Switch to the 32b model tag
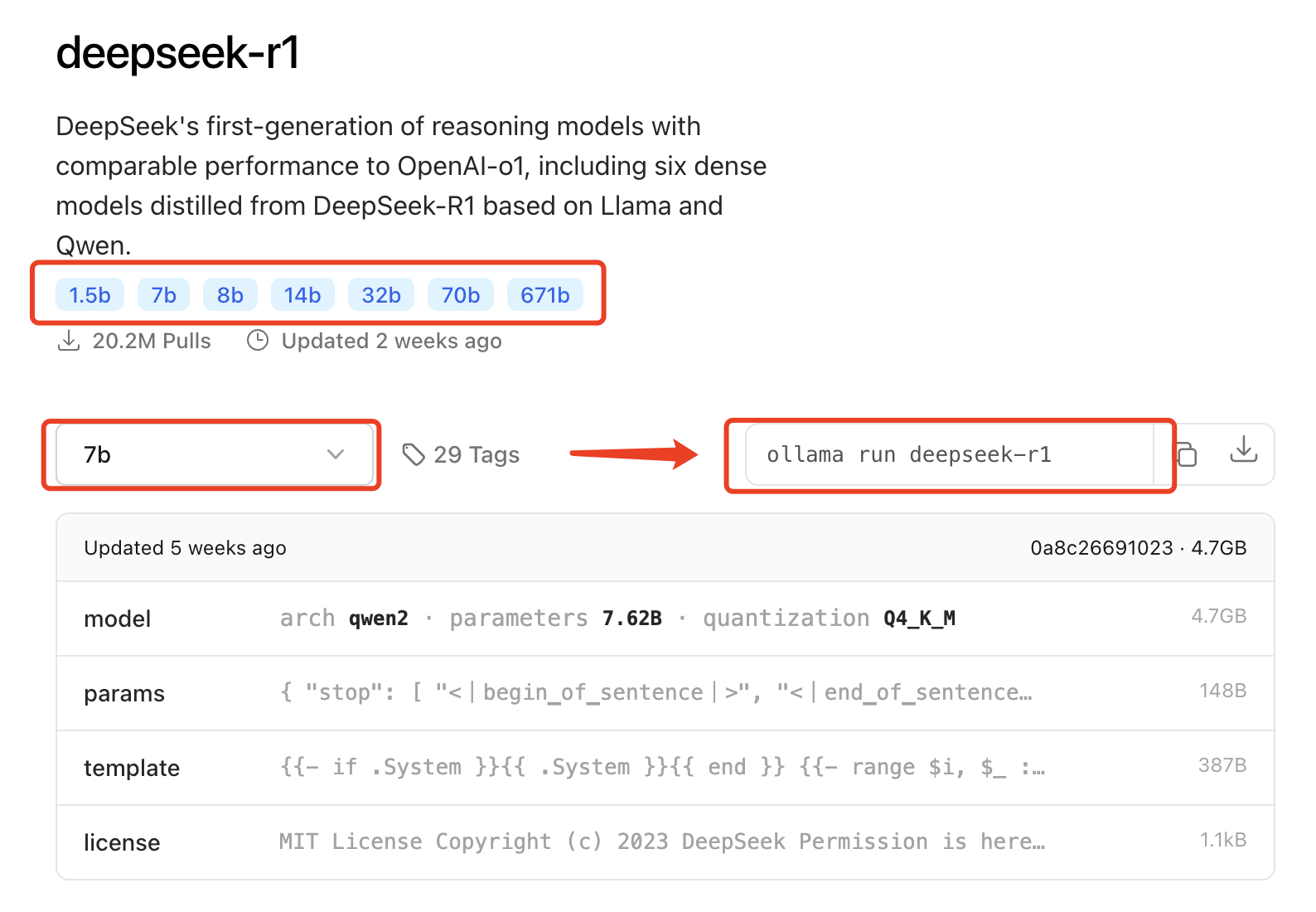 381,295
